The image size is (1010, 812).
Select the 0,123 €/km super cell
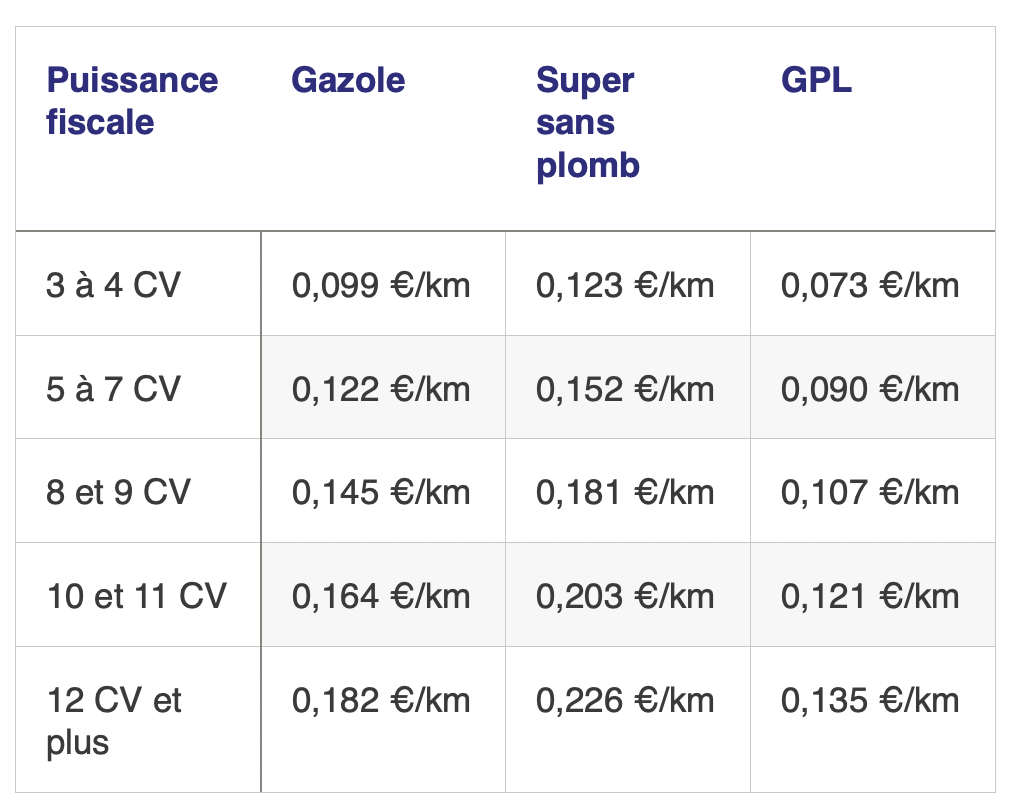point(625,285)
